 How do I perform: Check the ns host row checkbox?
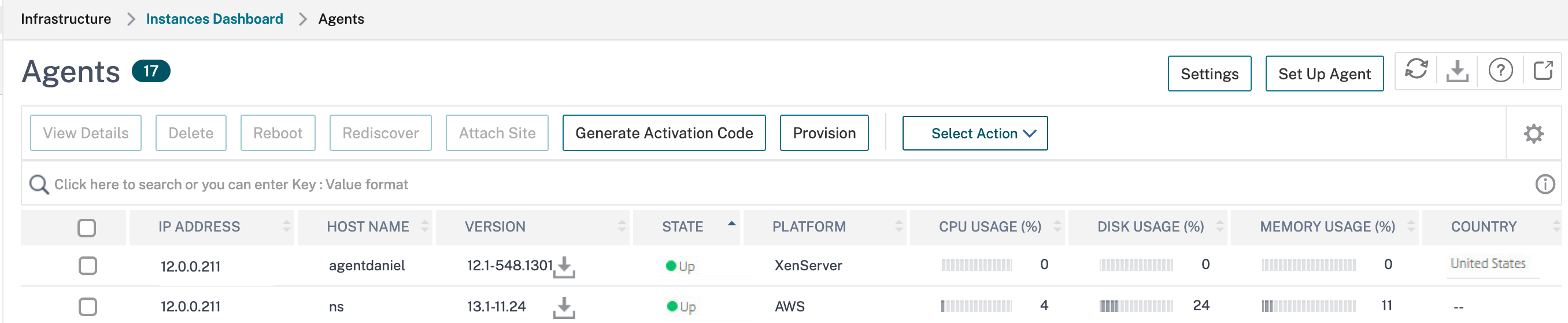point(88,307)
